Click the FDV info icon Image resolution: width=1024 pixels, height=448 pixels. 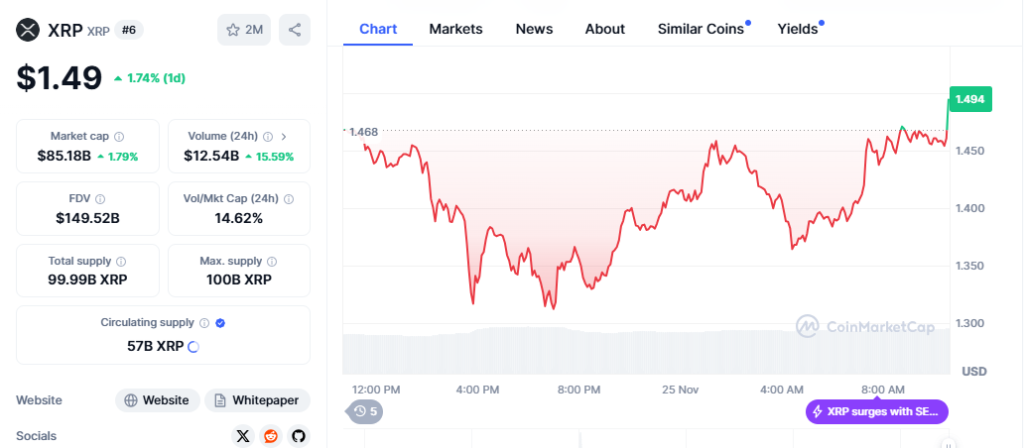click(x=100, y=199)
